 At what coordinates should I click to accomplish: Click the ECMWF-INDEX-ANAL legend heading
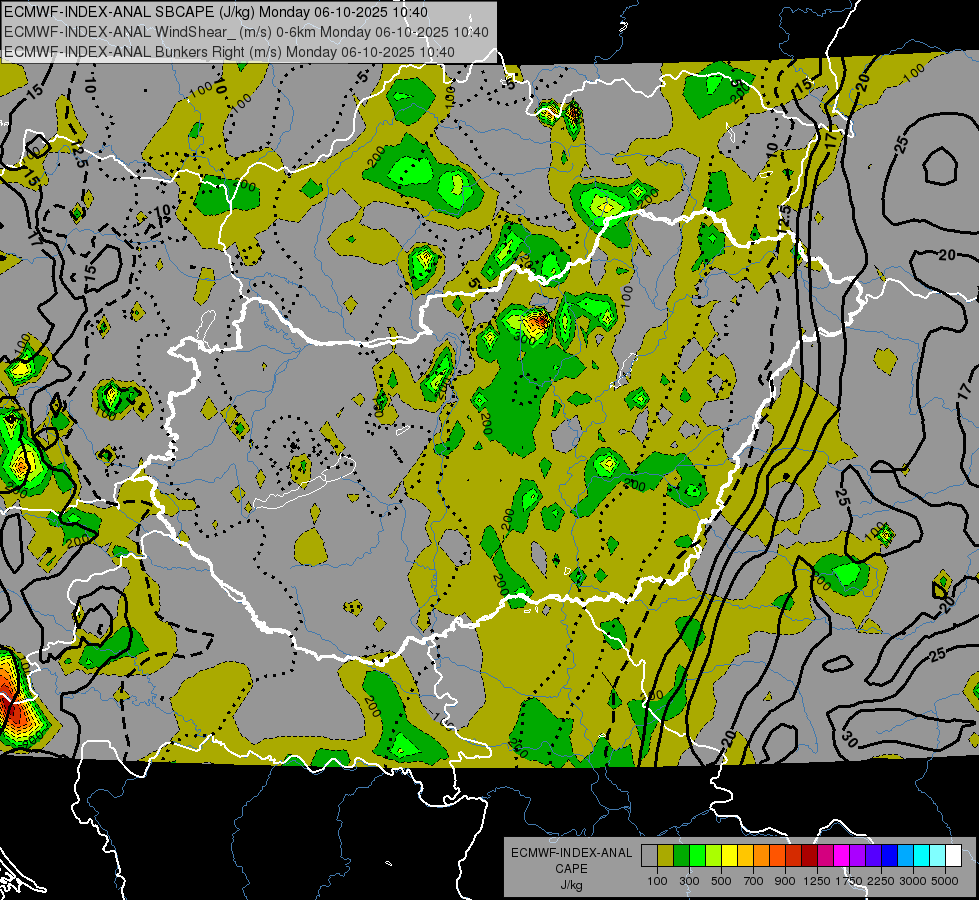coord(571,853)
